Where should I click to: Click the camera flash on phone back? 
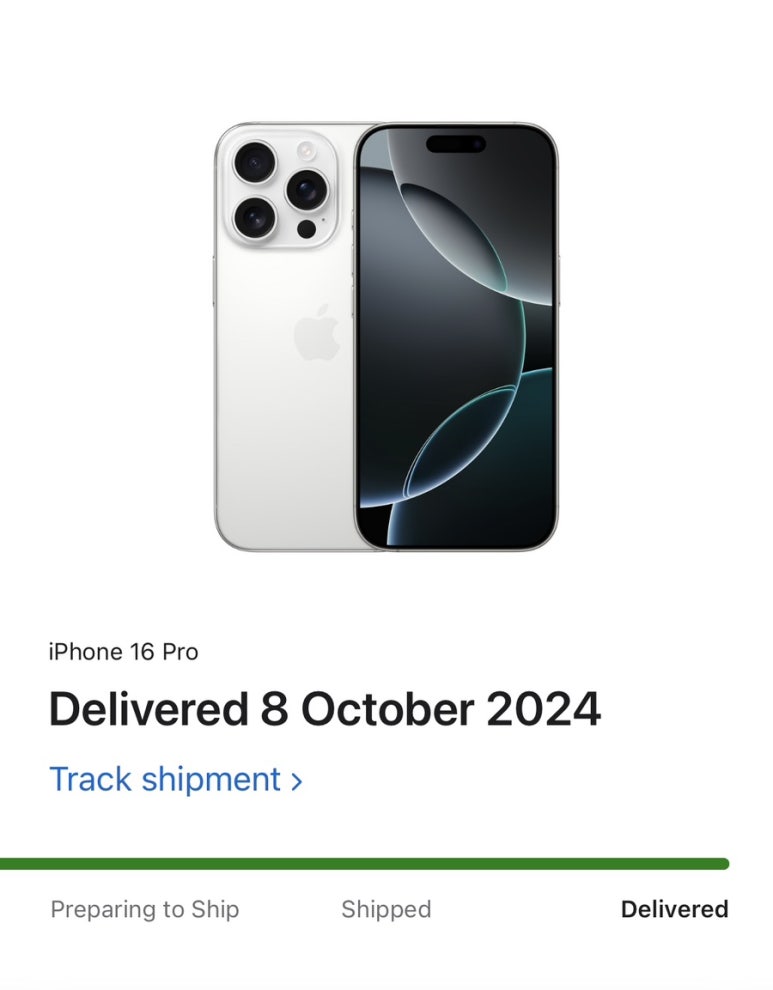click(x=306, y=150)
